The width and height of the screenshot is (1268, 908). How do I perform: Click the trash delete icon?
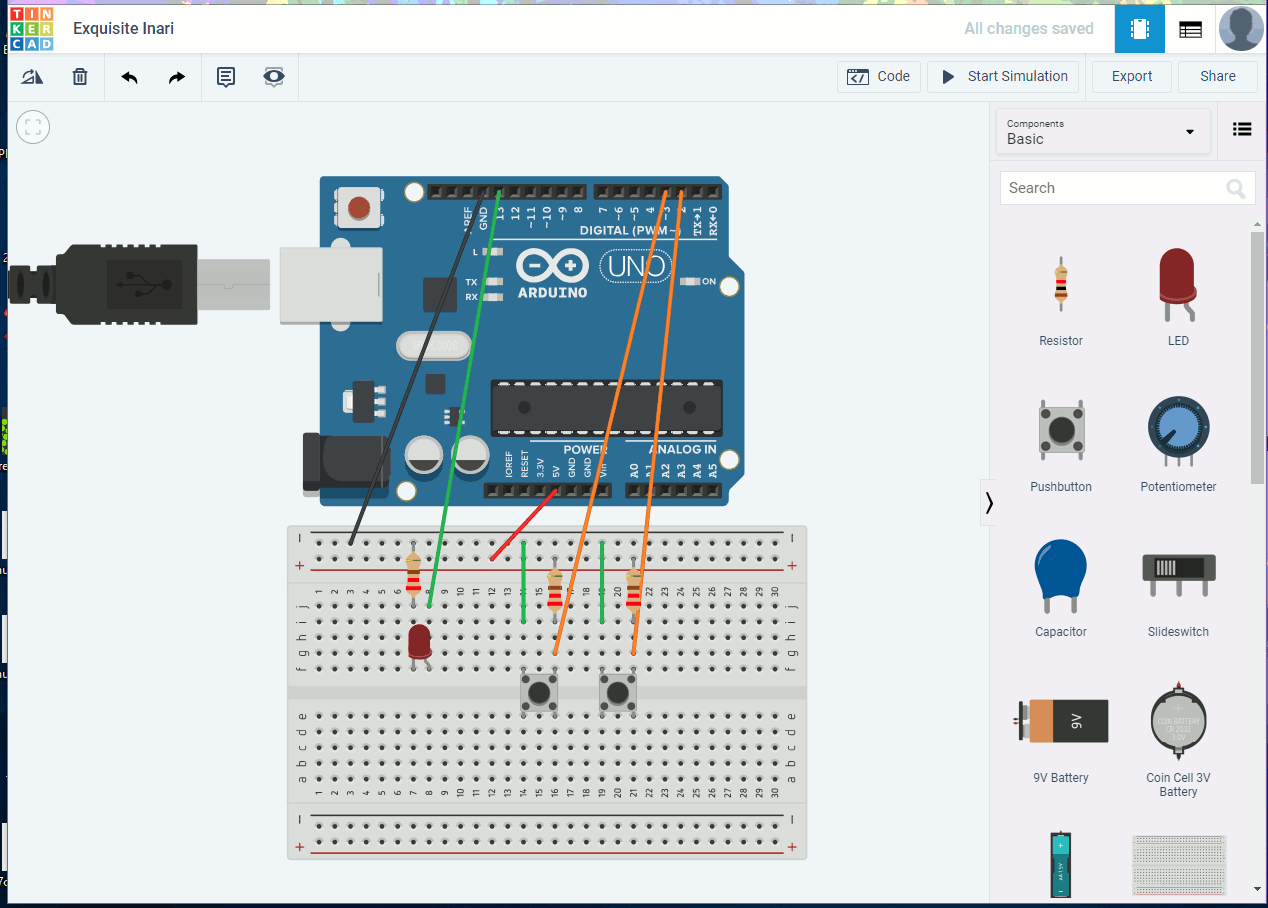pyautogui.click(x=80, y=77)
